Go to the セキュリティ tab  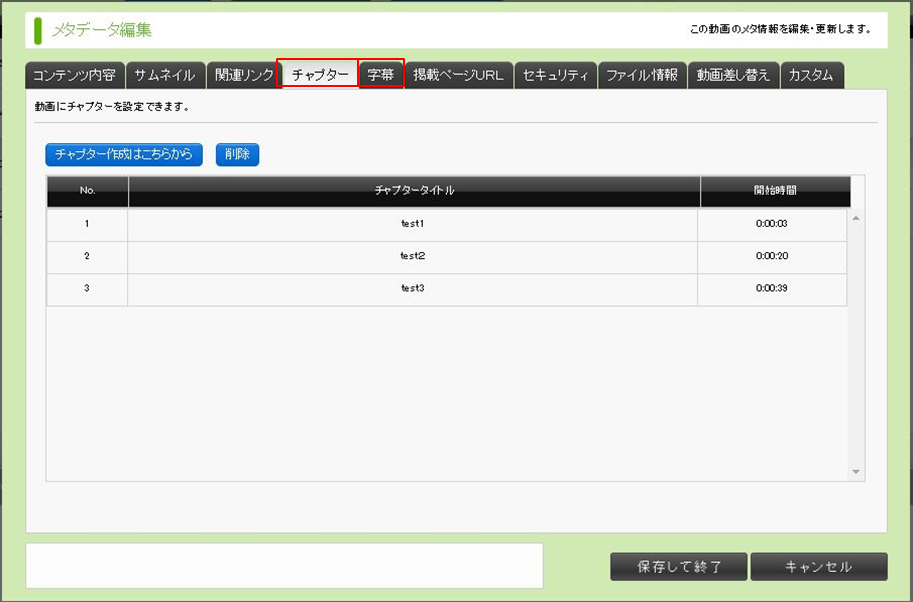coord(555,75)
